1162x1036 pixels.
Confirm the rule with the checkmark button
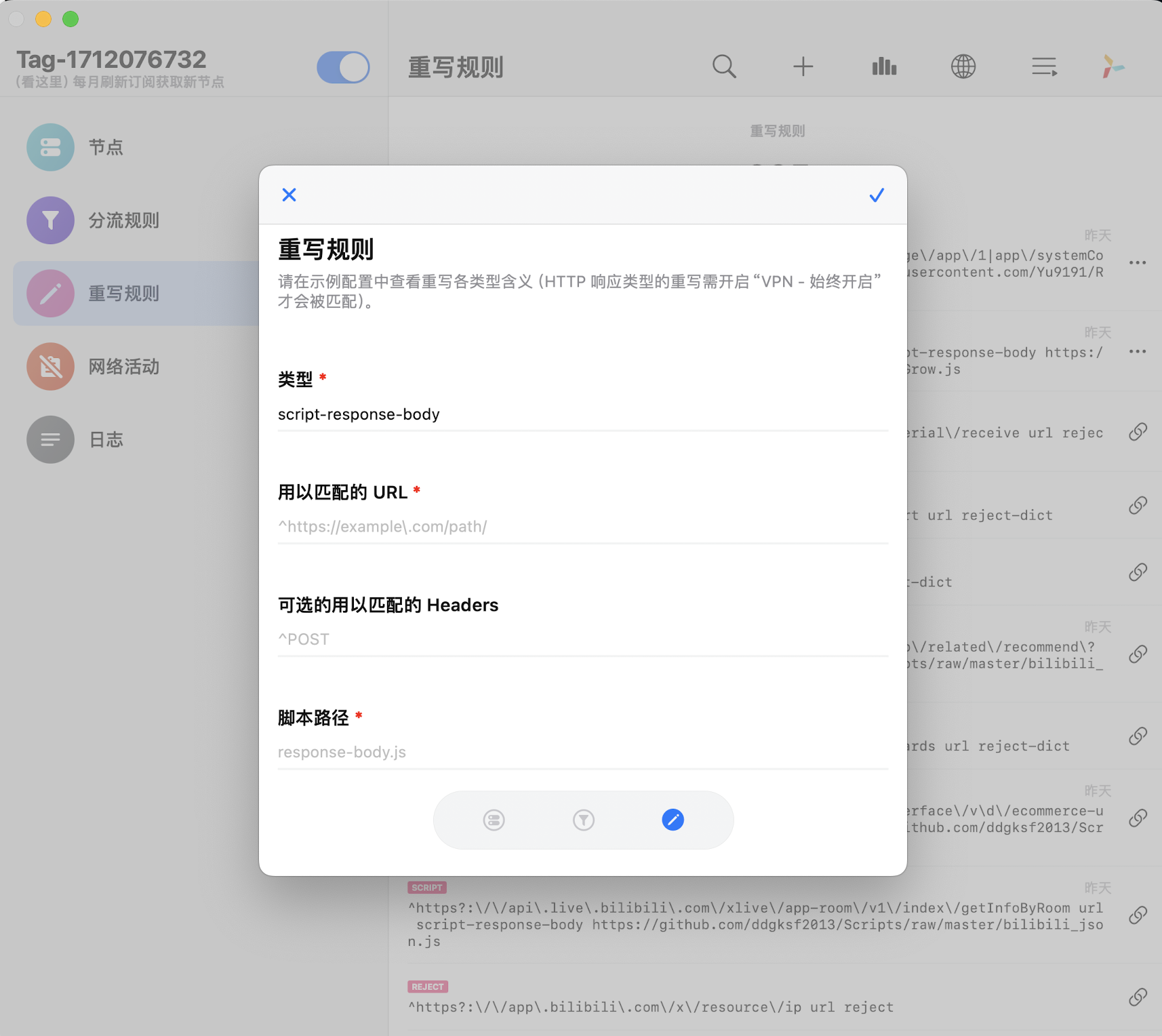pos(876,195)
